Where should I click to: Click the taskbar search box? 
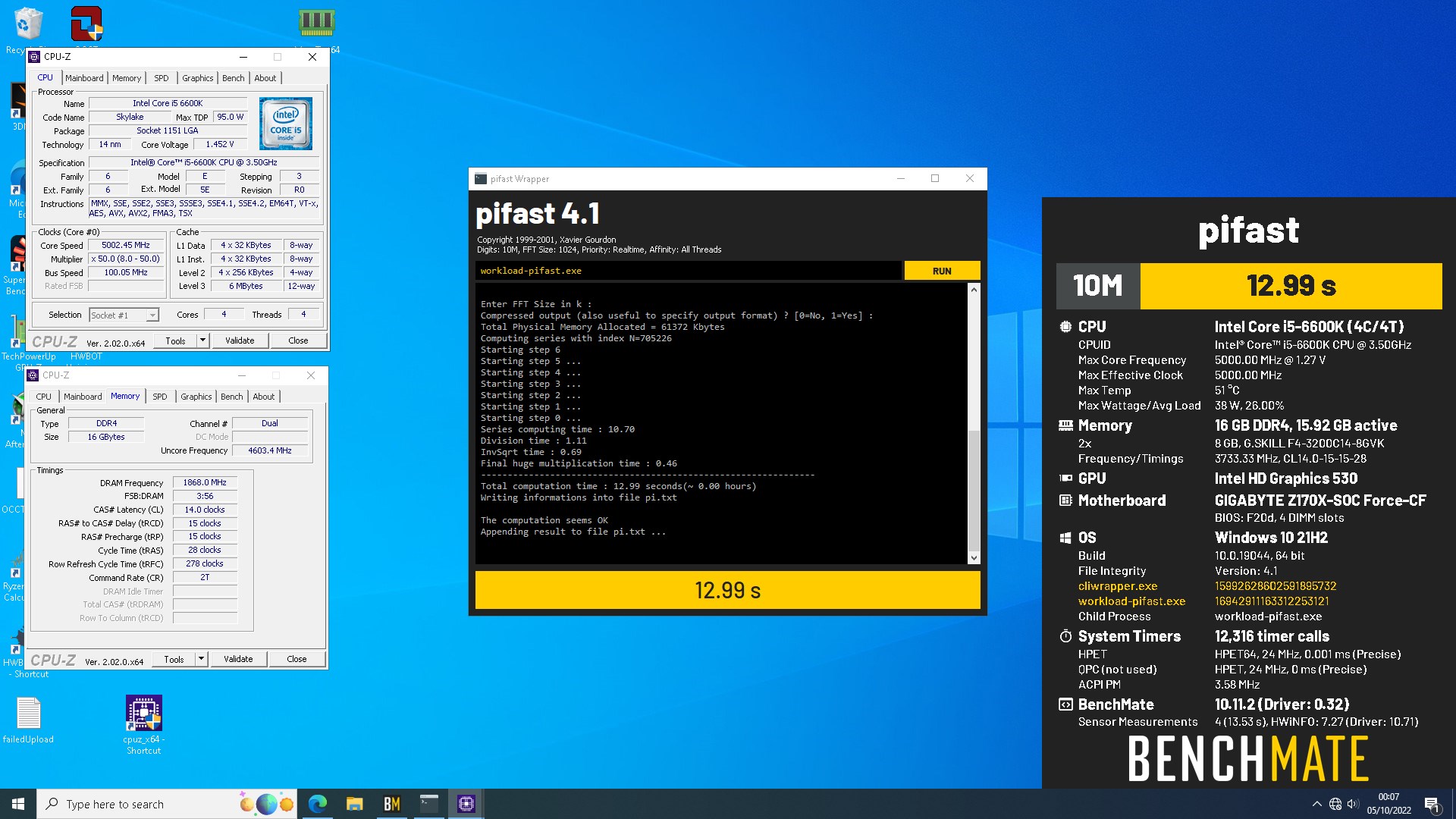coord(167,804)
